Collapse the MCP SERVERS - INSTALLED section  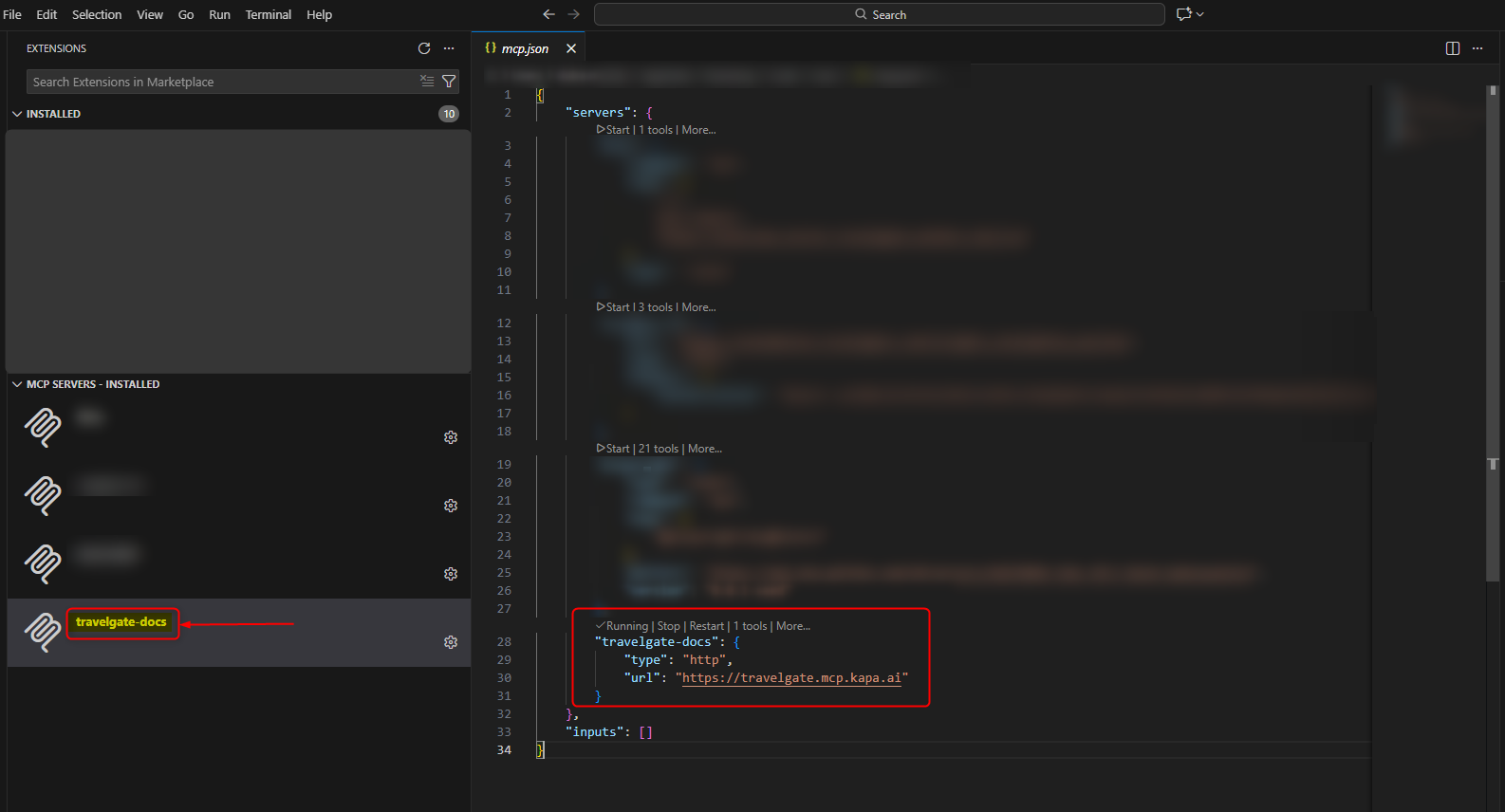click(17, 384)
